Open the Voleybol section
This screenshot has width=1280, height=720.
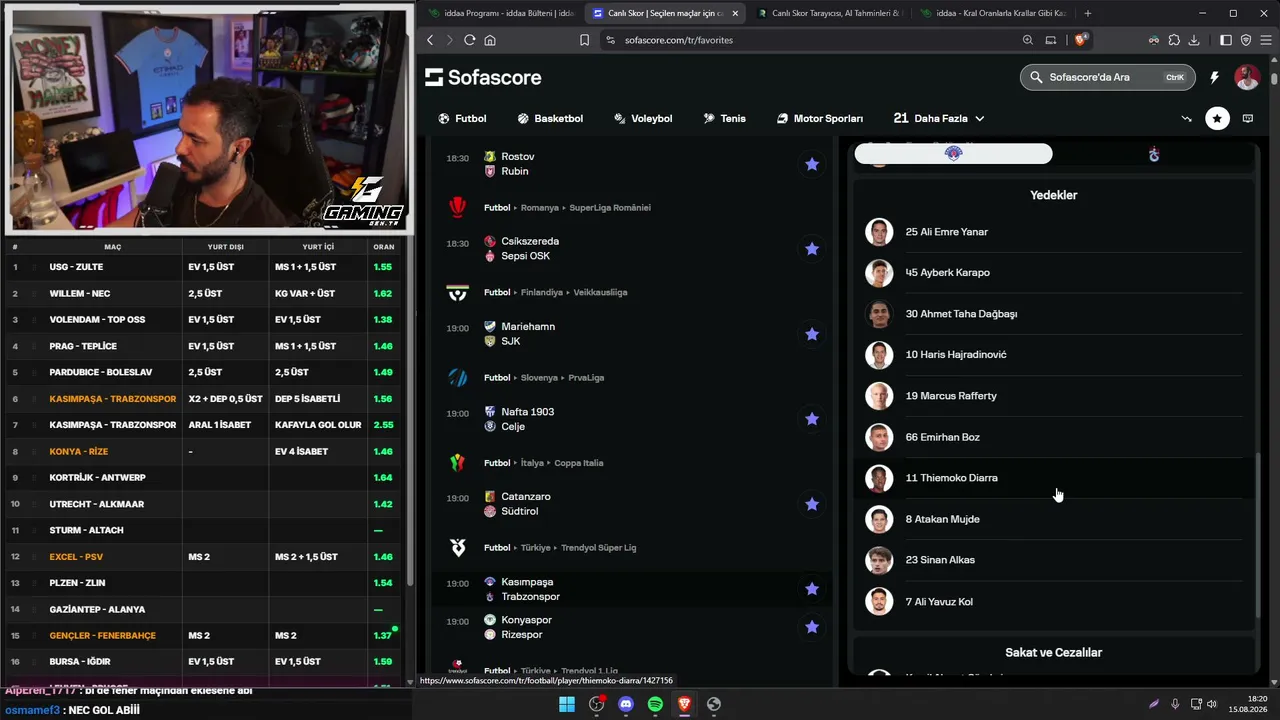(x=643, y=118)
